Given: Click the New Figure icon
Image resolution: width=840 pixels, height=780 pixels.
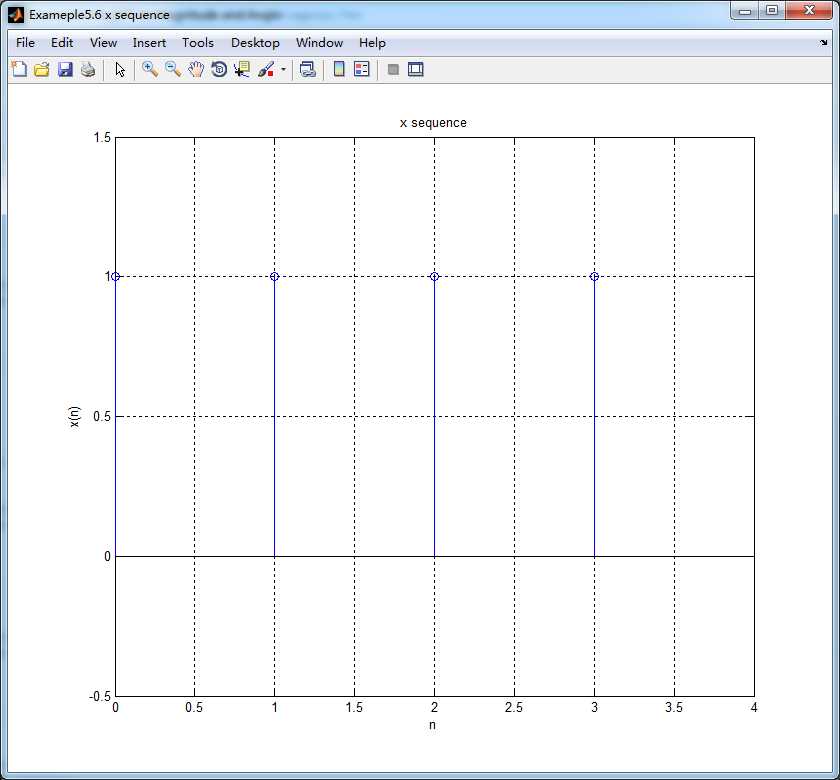Looking at the screenshot, I should 19,70.
